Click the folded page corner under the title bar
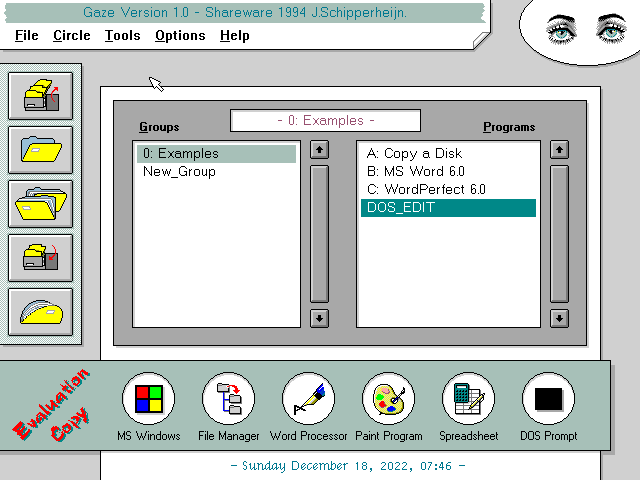Viewport: 640px width, 480px height. [481, 41]
